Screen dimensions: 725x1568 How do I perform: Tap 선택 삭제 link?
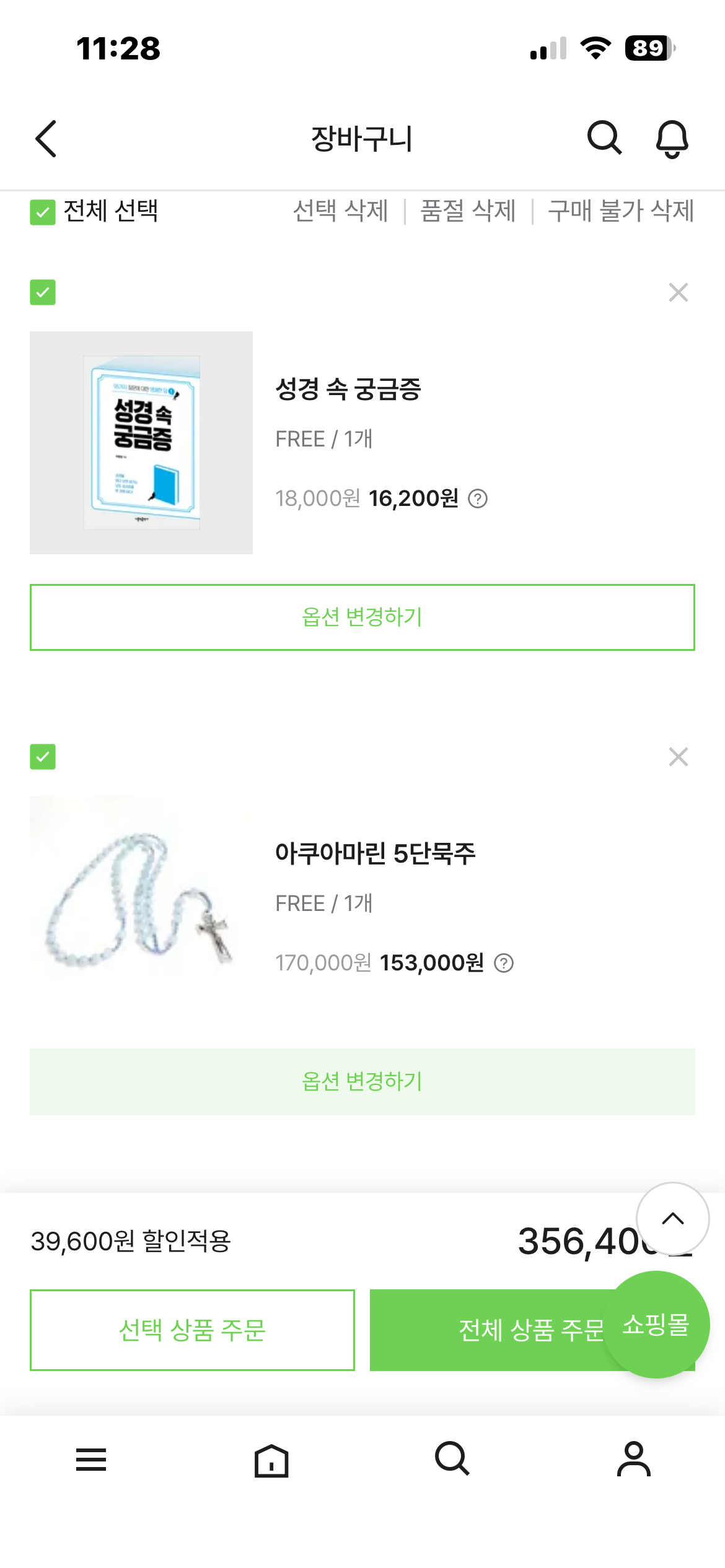[340, 211]
